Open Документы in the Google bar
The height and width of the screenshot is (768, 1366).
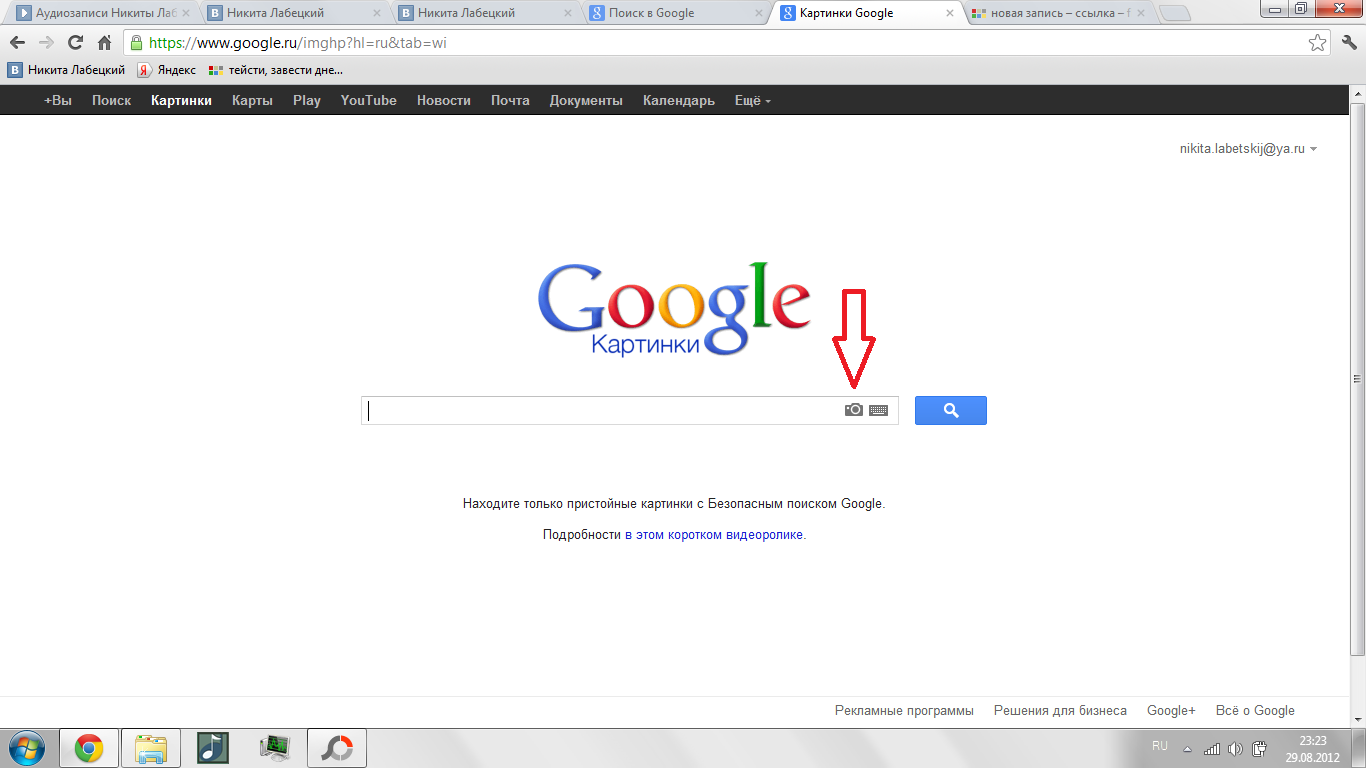pyautogui.click(x=586, y=100)
